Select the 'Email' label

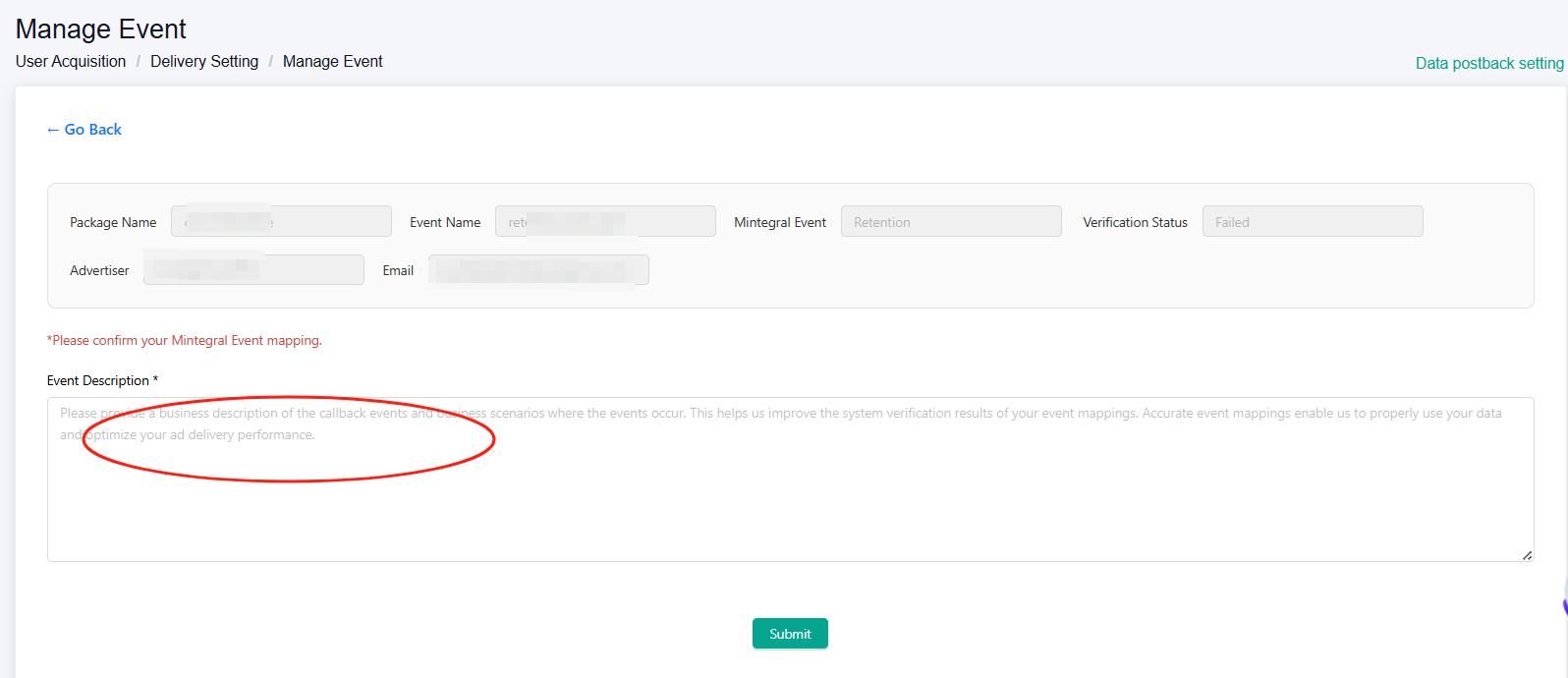pos(398,270)
